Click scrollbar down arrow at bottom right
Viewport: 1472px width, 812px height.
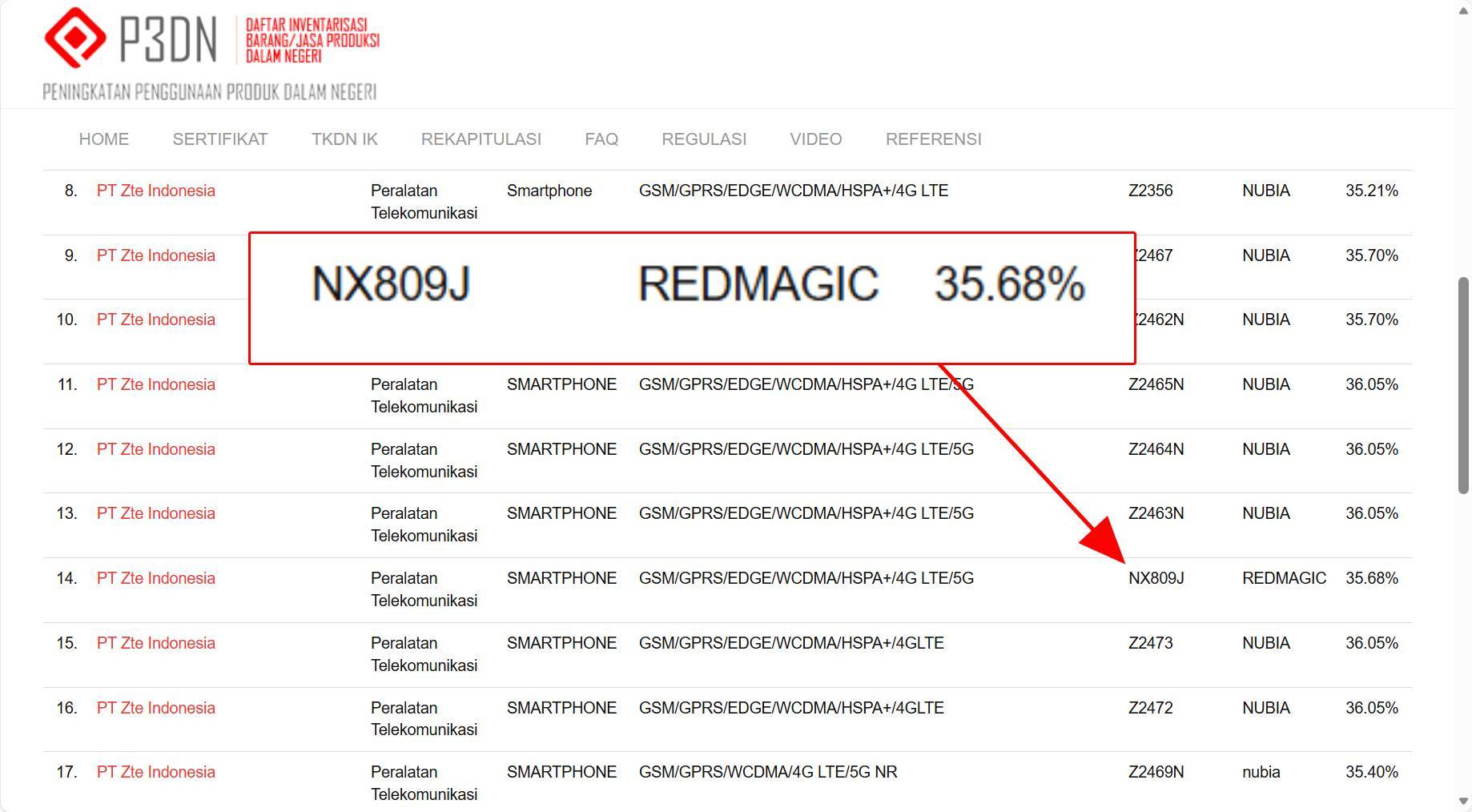coord(1462,800)
